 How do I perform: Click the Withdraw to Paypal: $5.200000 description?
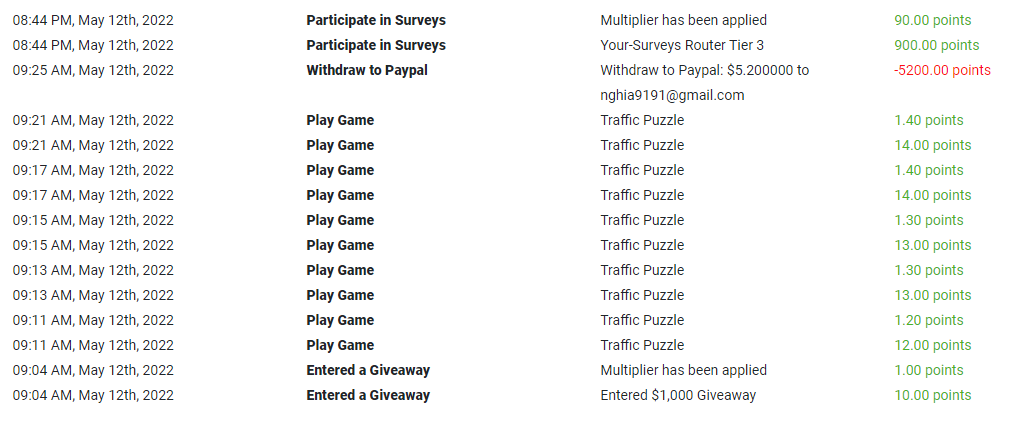[x=704, y=70]
